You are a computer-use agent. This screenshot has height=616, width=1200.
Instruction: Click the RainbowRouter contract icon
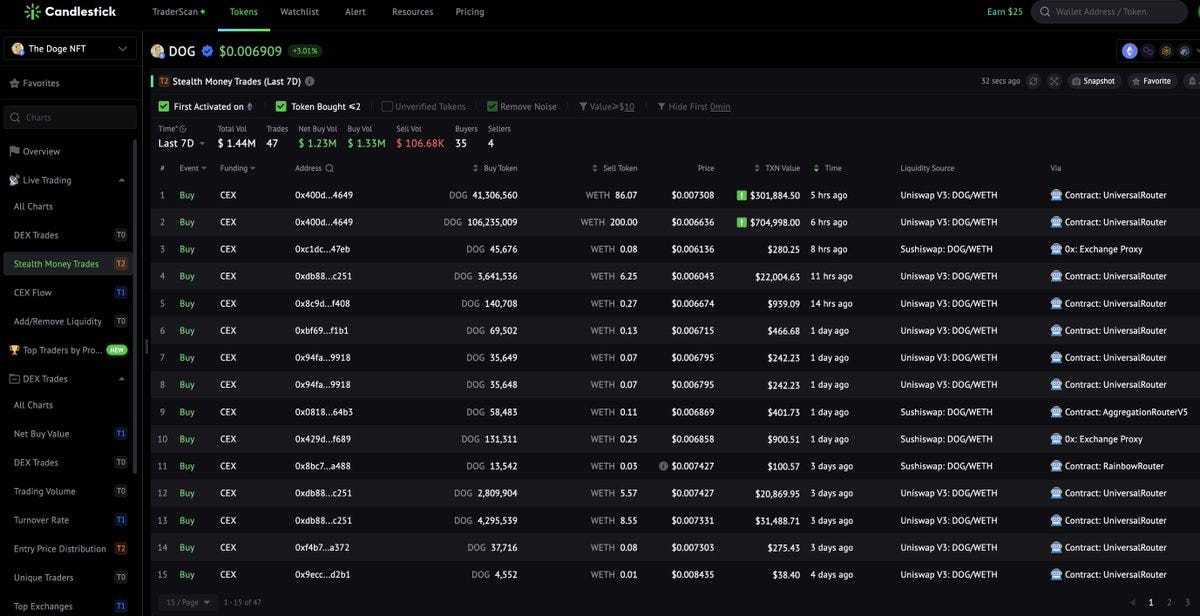(x=1056, y=466)
